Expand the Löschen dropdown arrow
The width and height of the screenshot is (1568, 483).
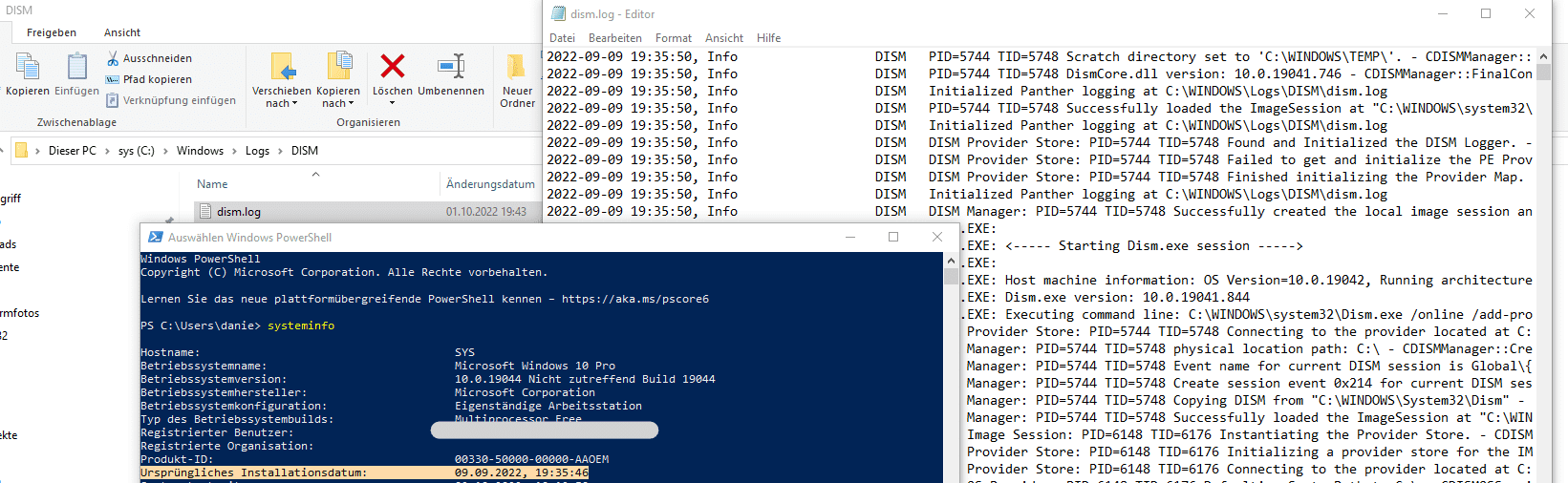392,103
